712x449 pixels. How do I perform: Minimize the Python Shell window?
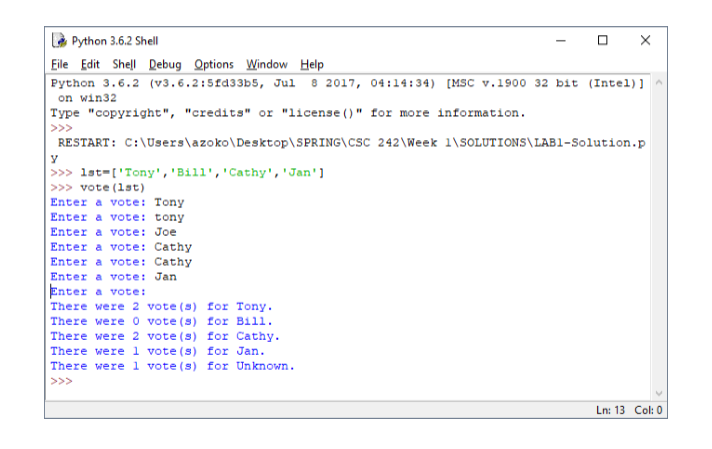pyautogui.click(x=561, y=40)
